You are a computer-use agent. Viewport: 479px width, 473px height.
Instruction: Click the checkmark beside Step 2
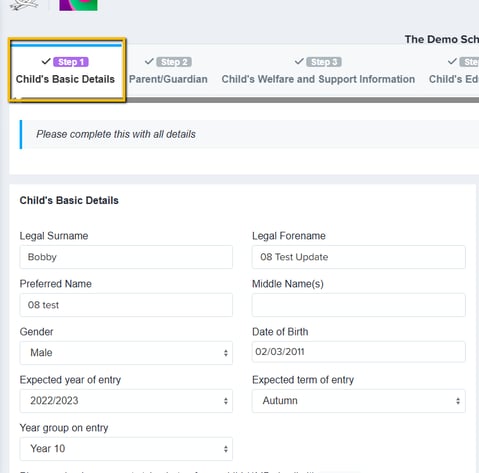coord(149,61)
